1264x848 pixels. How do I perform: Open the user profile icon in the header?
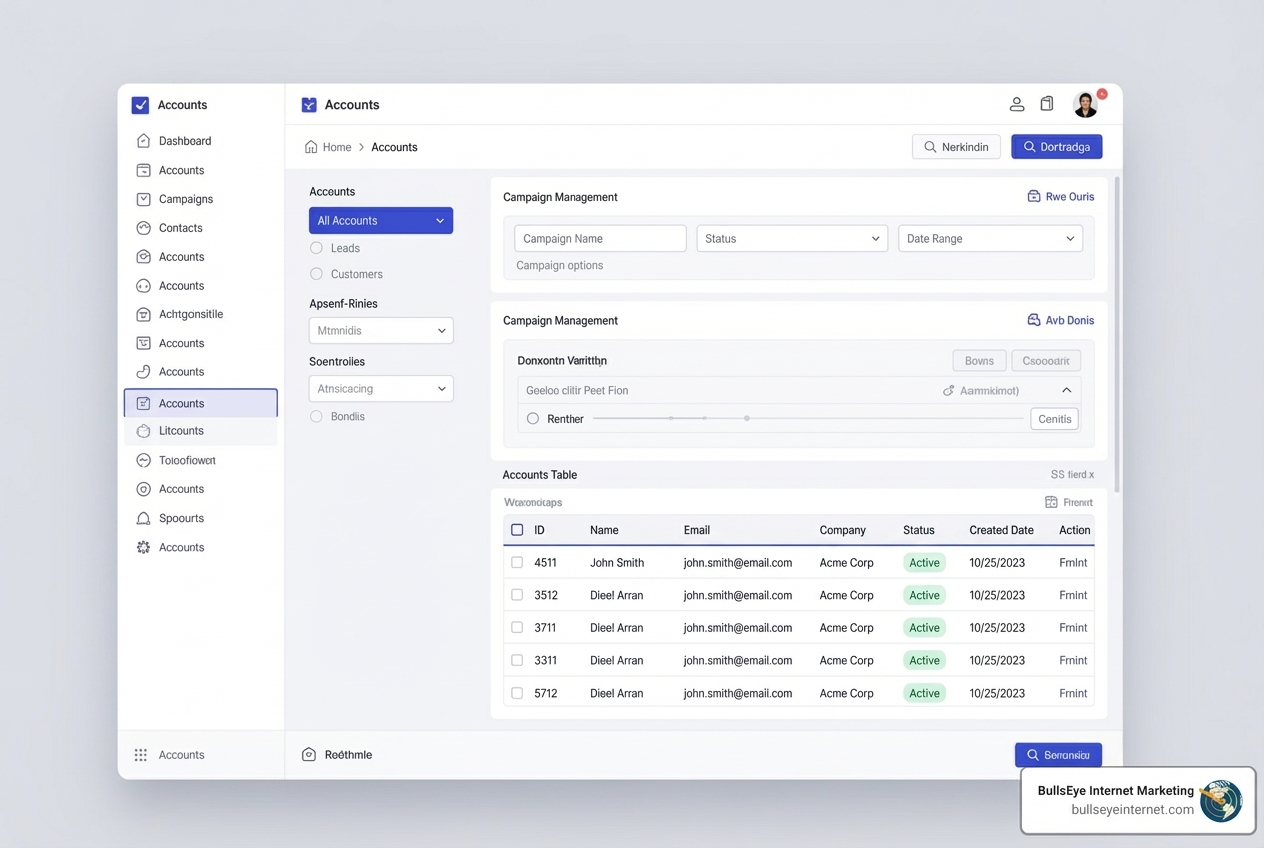1017,103
